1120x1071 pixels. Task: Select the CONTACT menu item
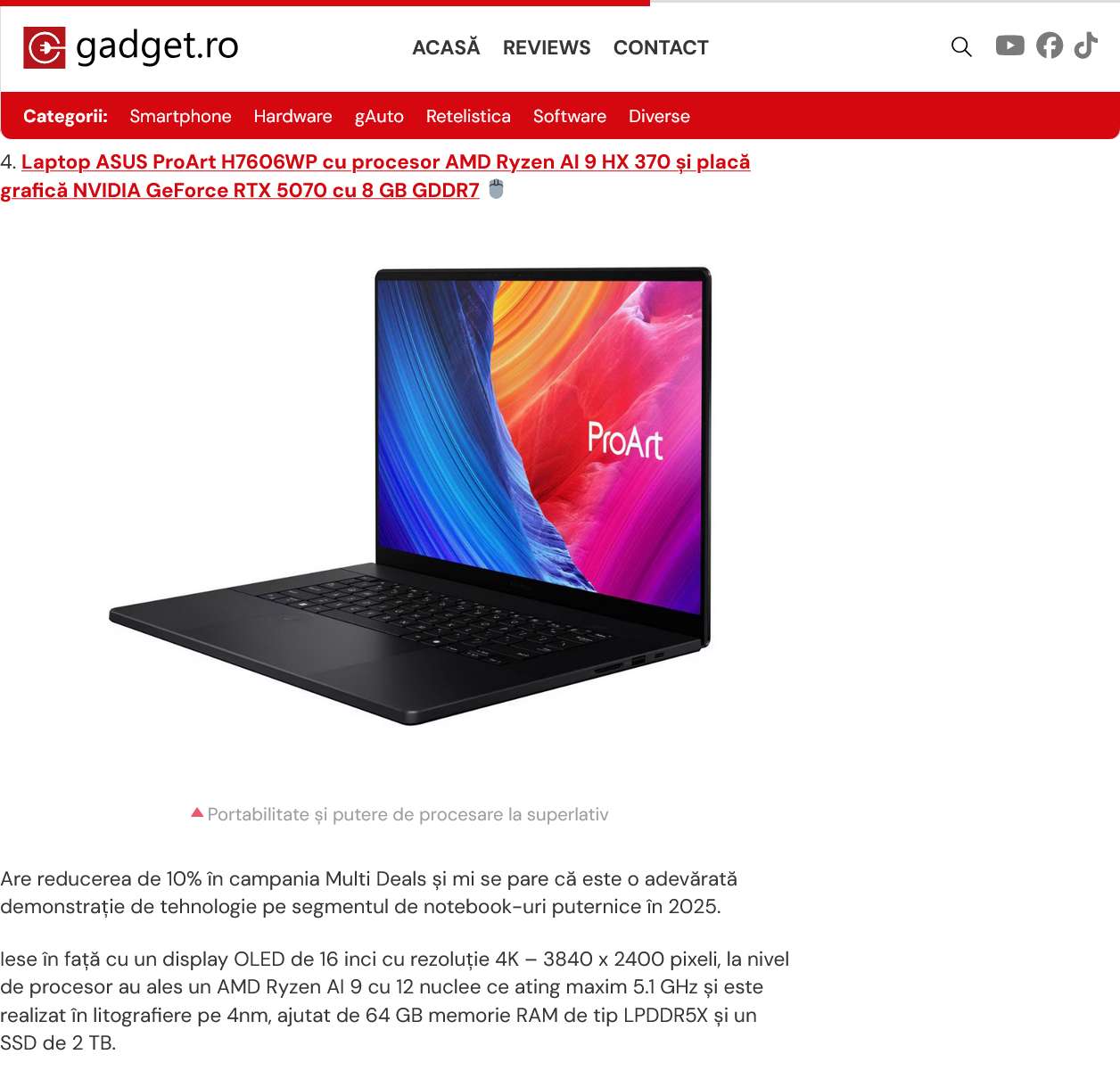[x=661, y=47]
